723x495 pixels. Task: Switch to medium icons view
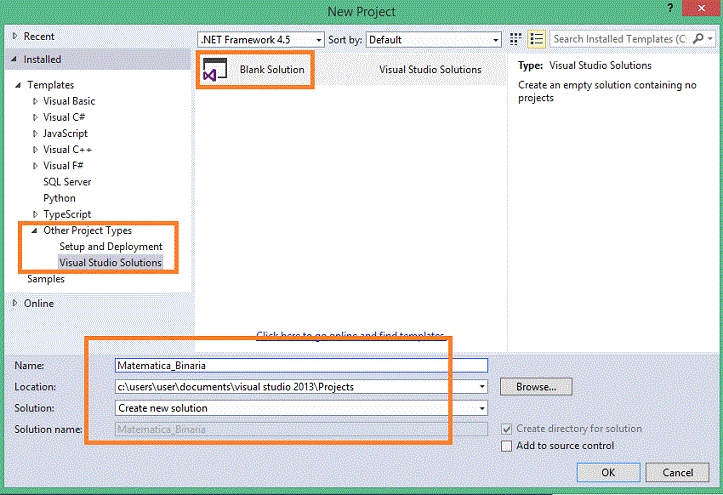pos(516,39)
